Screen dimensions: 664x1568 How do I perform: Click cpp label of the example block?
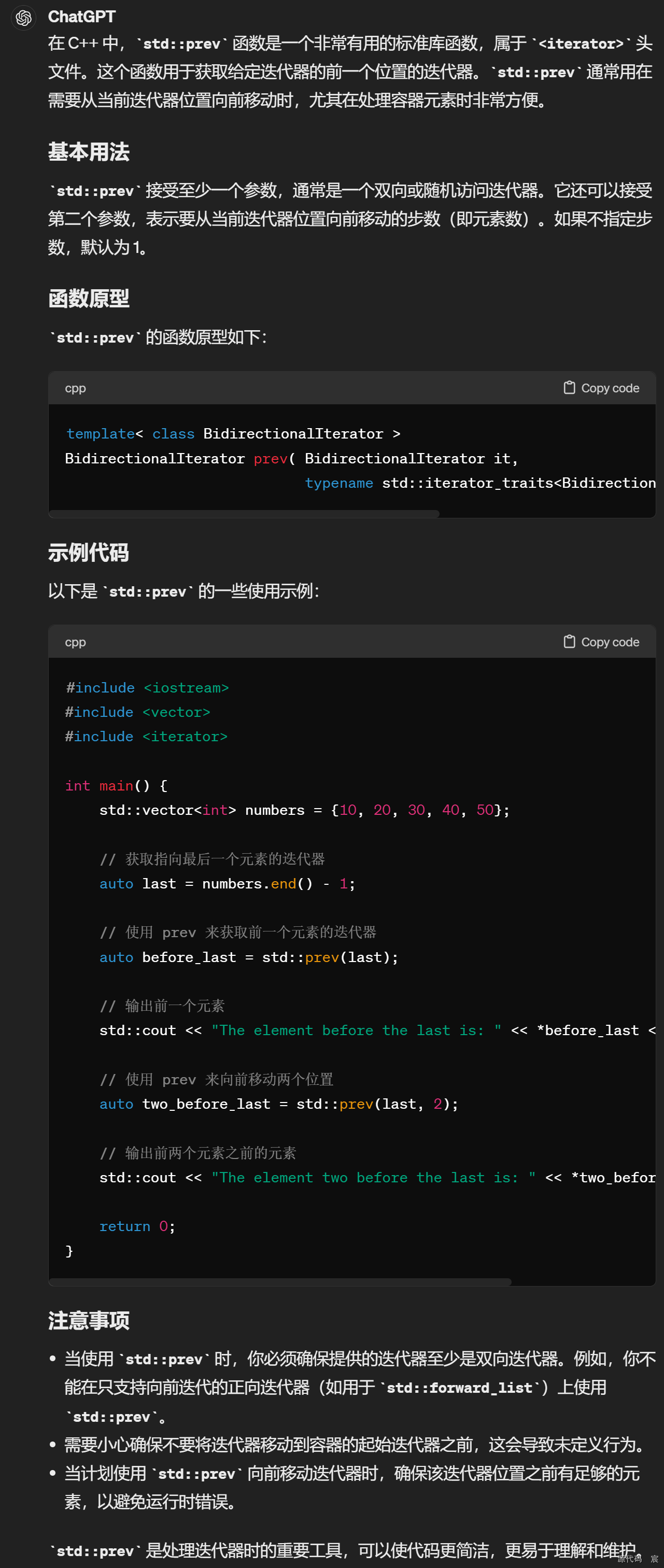point(76,642)
